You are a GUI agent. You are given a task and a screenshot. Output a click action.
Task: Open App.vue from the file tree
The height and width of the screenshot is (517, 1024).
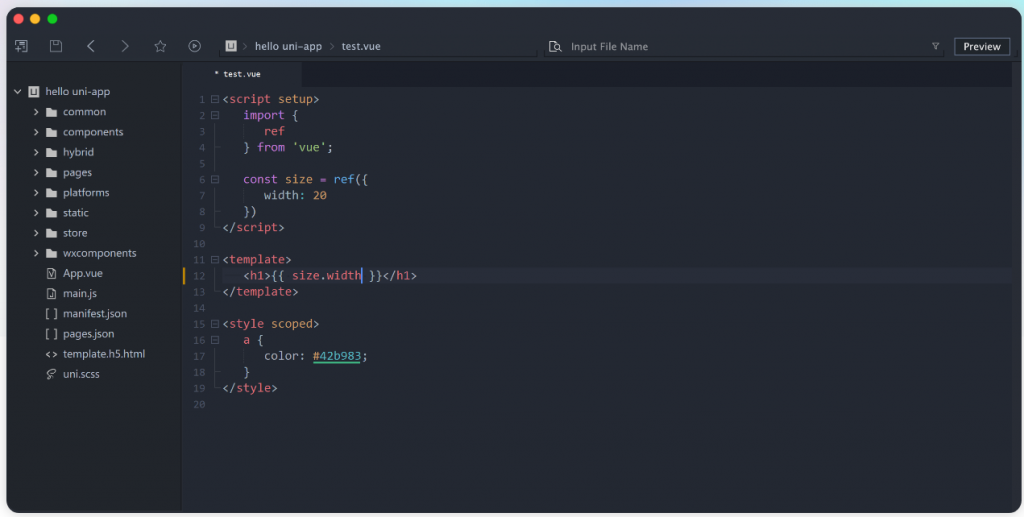83,274
